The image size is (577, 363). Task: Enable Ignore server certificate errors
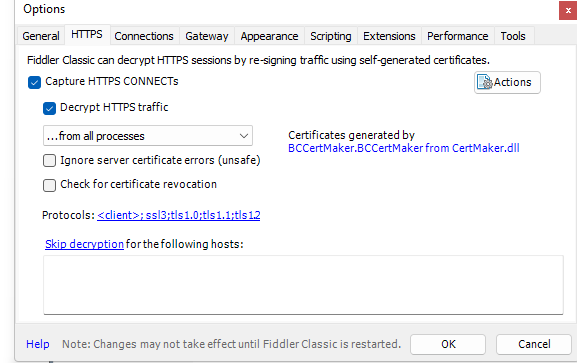pyautogui.click(x=49, y=161)
